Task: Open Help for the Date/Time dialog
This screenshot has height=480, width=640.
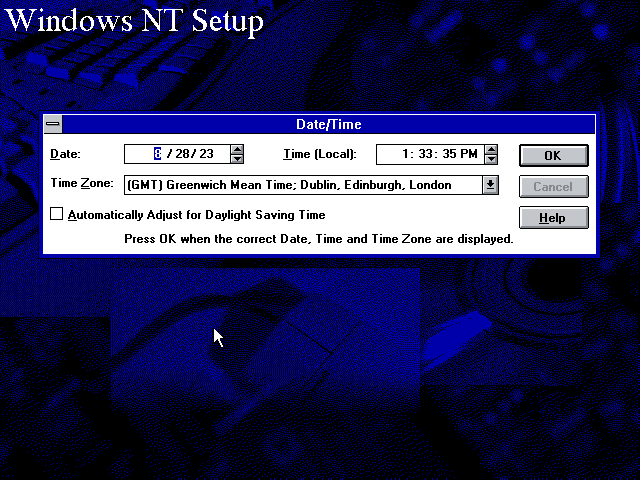Action: coord(553,218)
